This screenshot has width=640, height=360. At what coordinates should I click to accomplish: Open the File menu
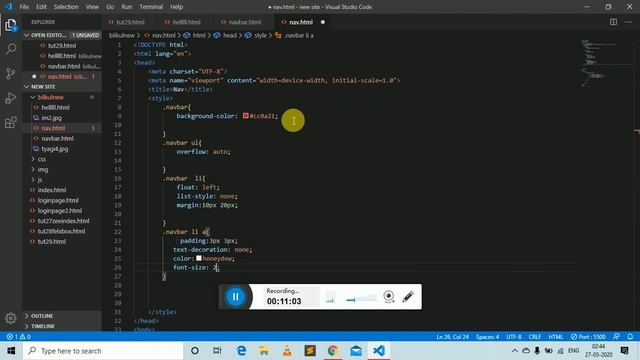24,7
